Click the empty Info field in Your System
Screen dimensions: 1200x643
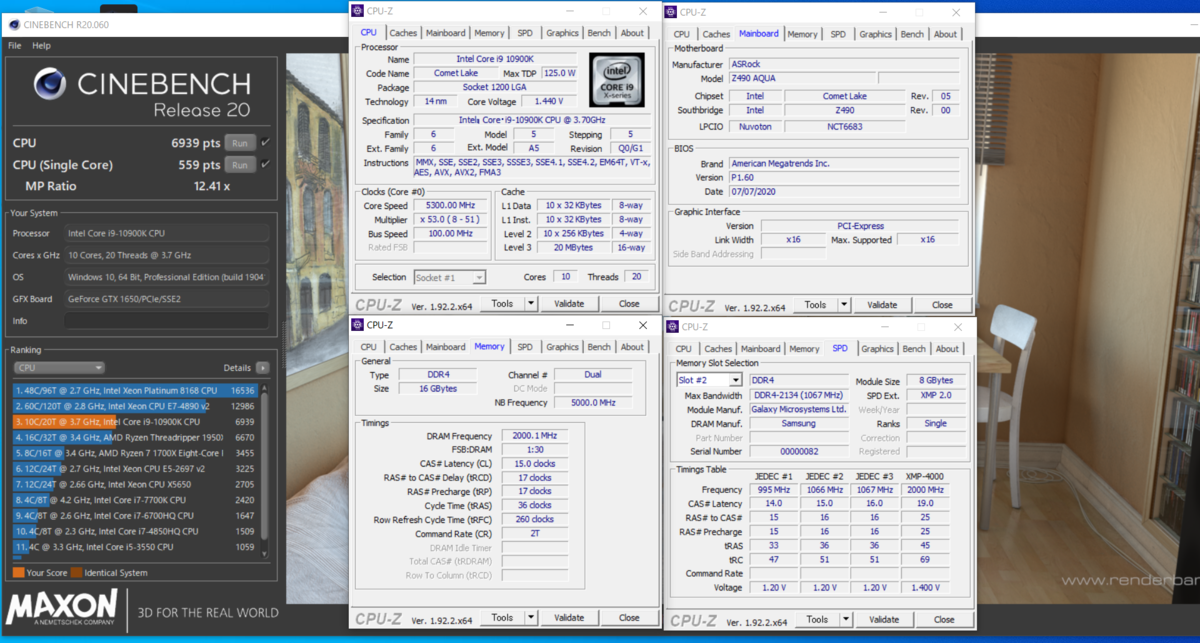pos(166,321)
